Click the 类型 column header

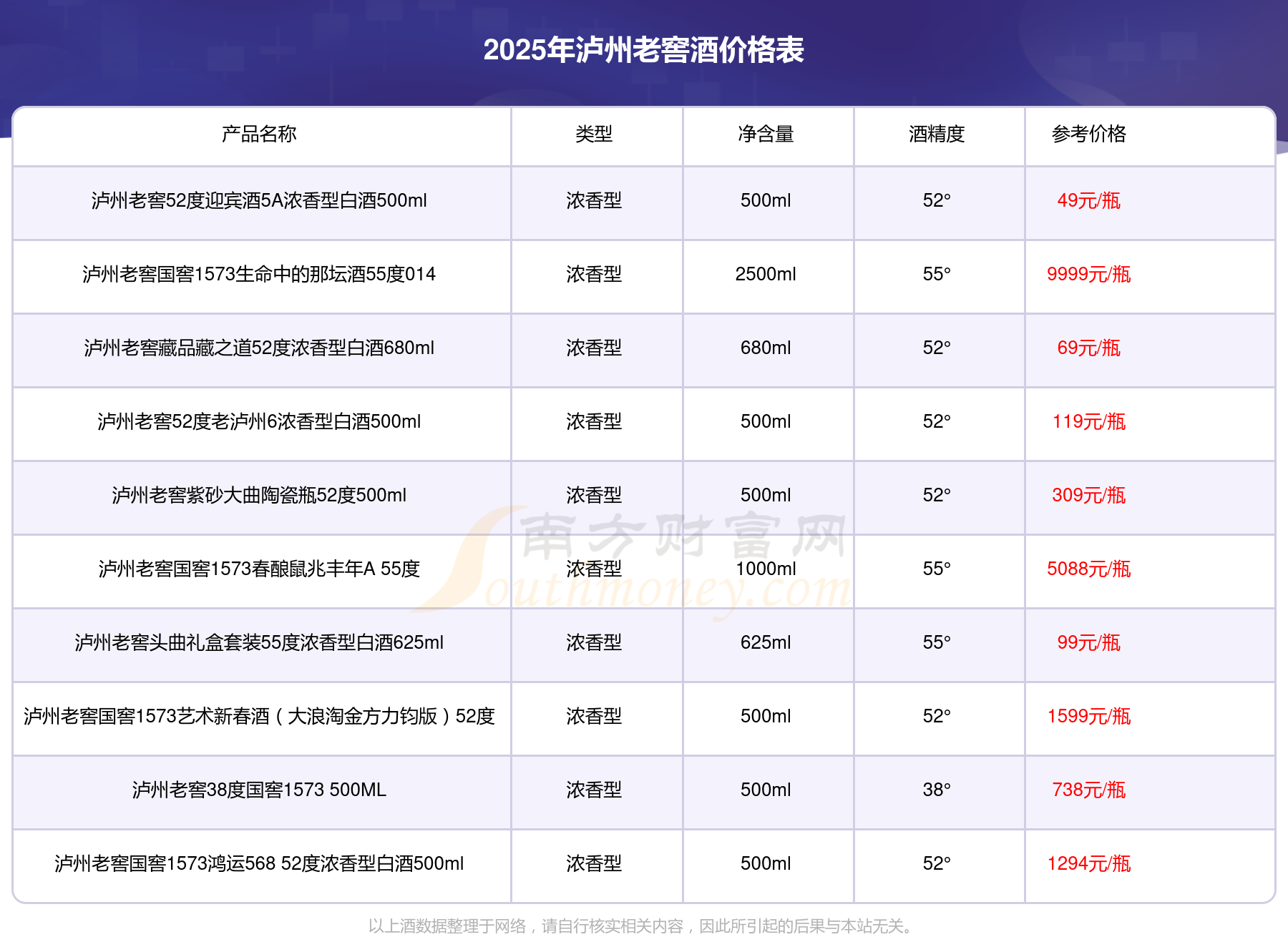pos(594,134)
